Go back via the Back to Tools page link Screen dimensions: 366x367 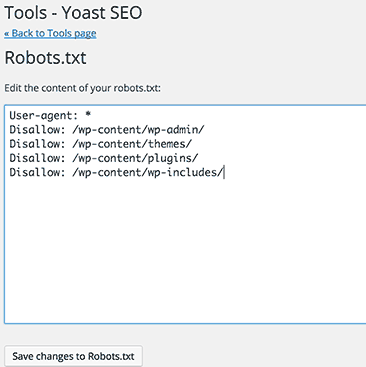coord(50,33)
